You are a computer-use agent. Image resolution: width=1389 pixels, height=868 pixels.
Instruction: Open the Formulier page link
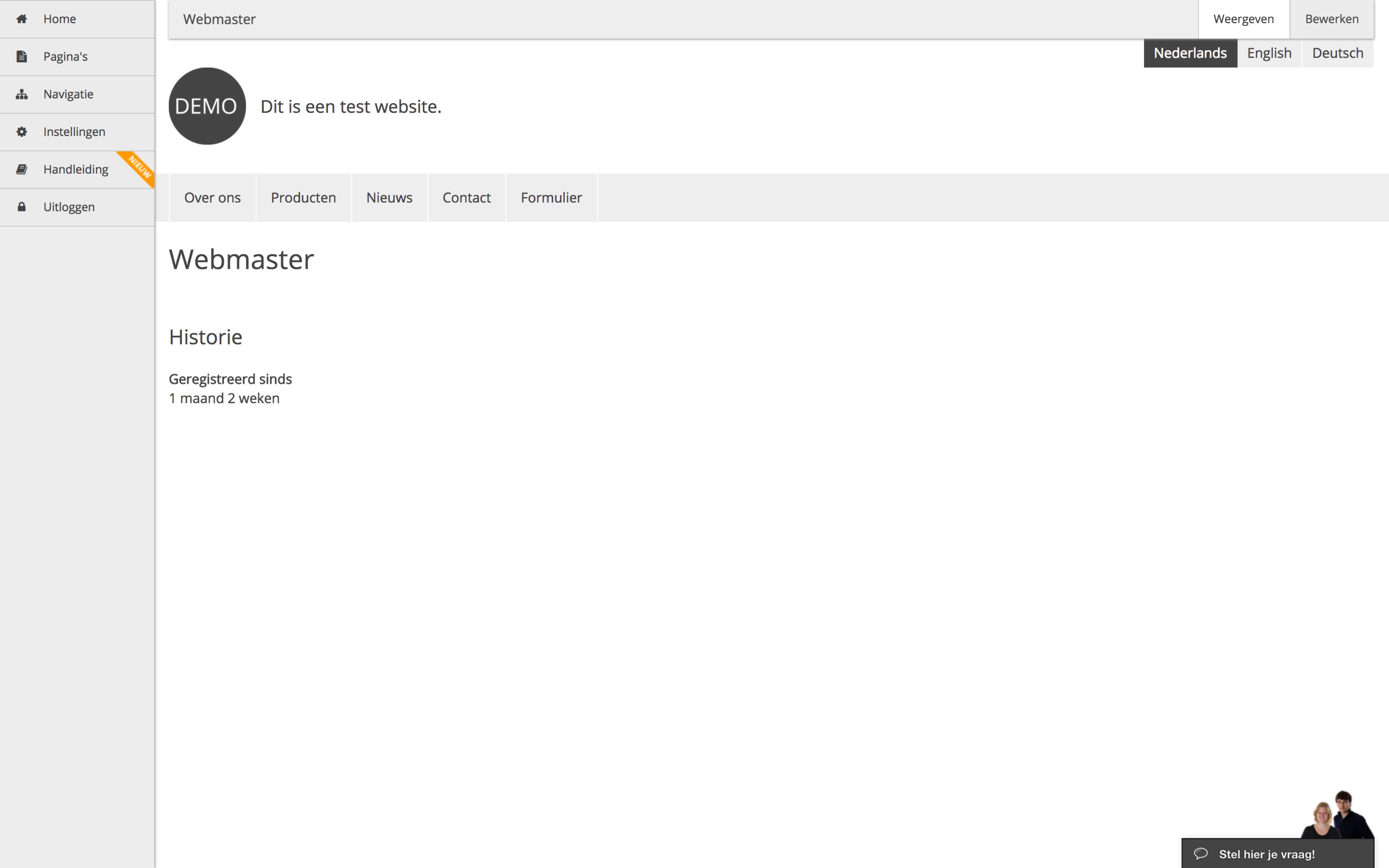551,197
